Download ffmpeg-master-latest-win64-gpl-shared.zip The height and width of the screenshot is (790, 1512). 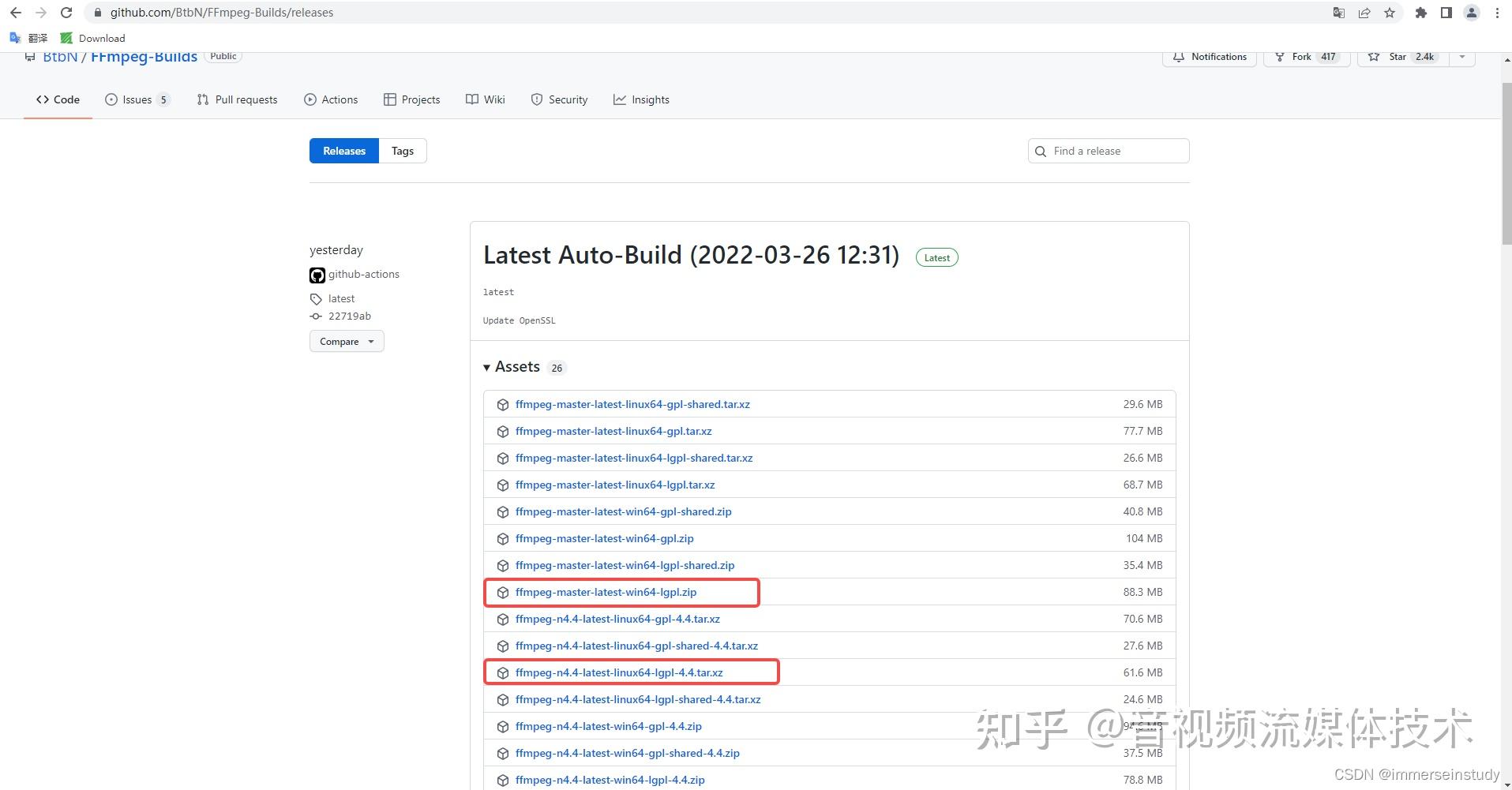[624, 511]
